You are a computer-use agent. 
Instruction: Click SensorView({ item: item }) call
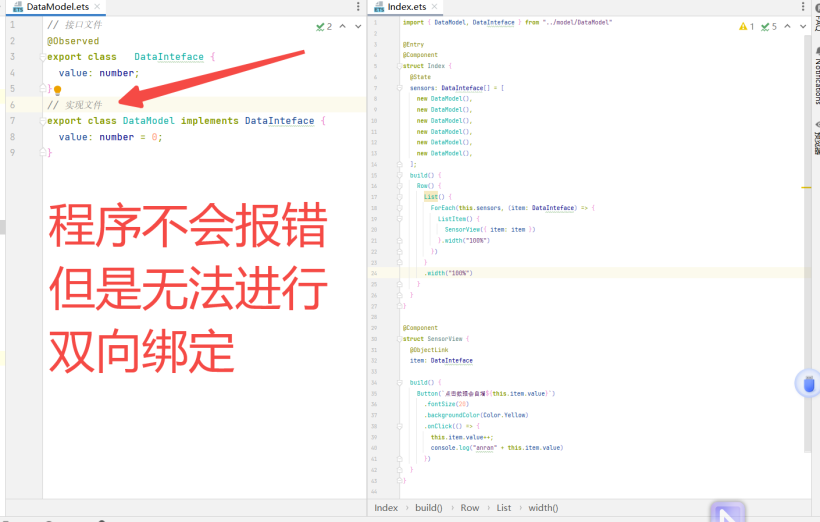click(490, 230)
